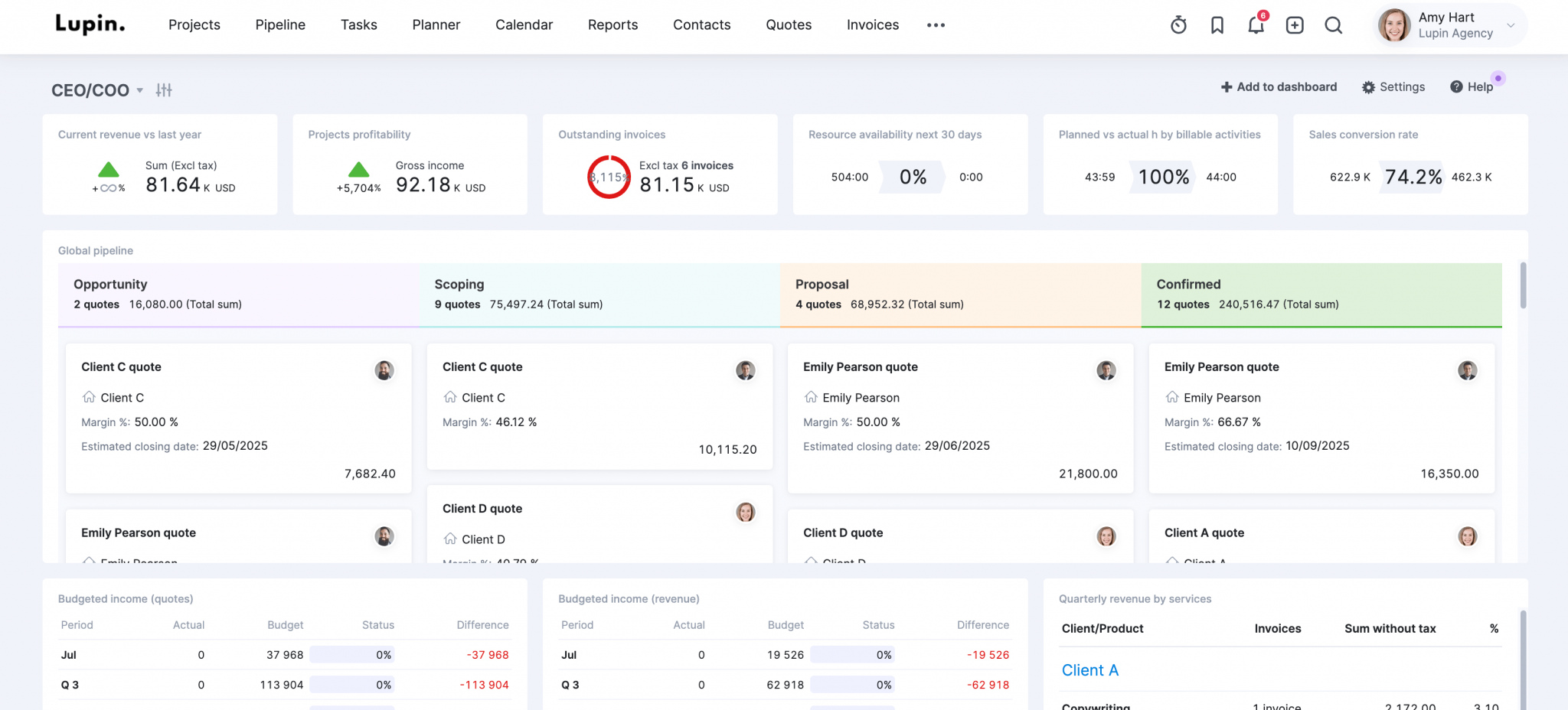Open the Invoices section from the navigation
The height and width of the screenshot is (710, 1568).
point(872,24)
